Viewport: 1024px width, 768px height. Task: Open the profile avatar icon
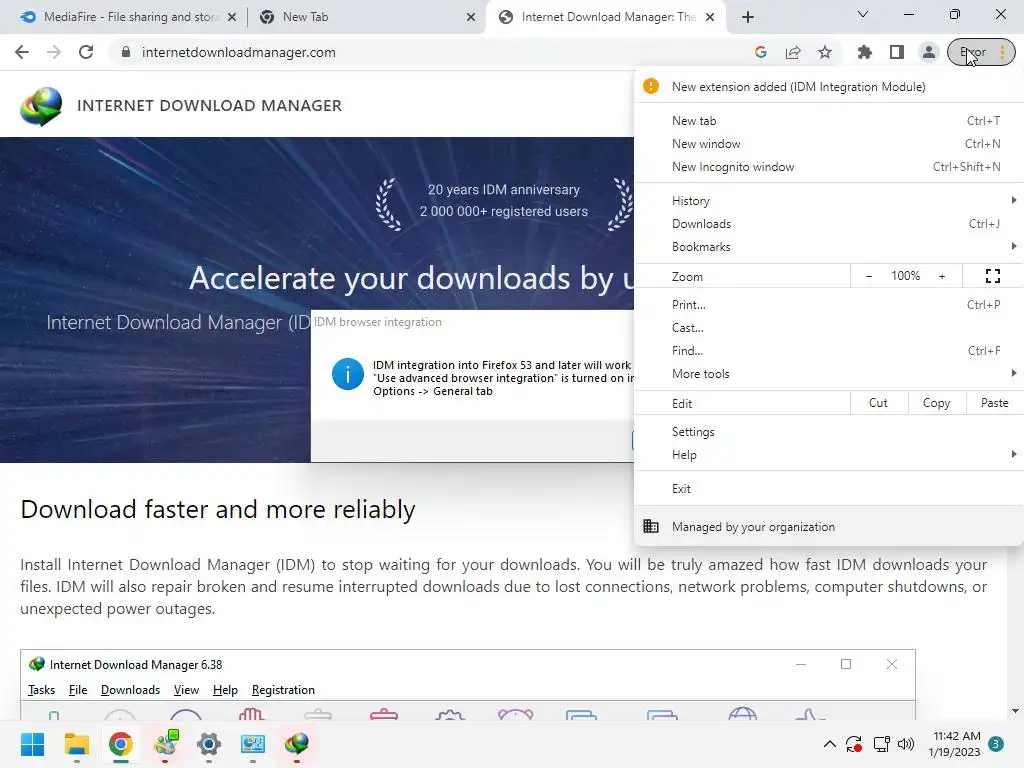pos(928,52)
